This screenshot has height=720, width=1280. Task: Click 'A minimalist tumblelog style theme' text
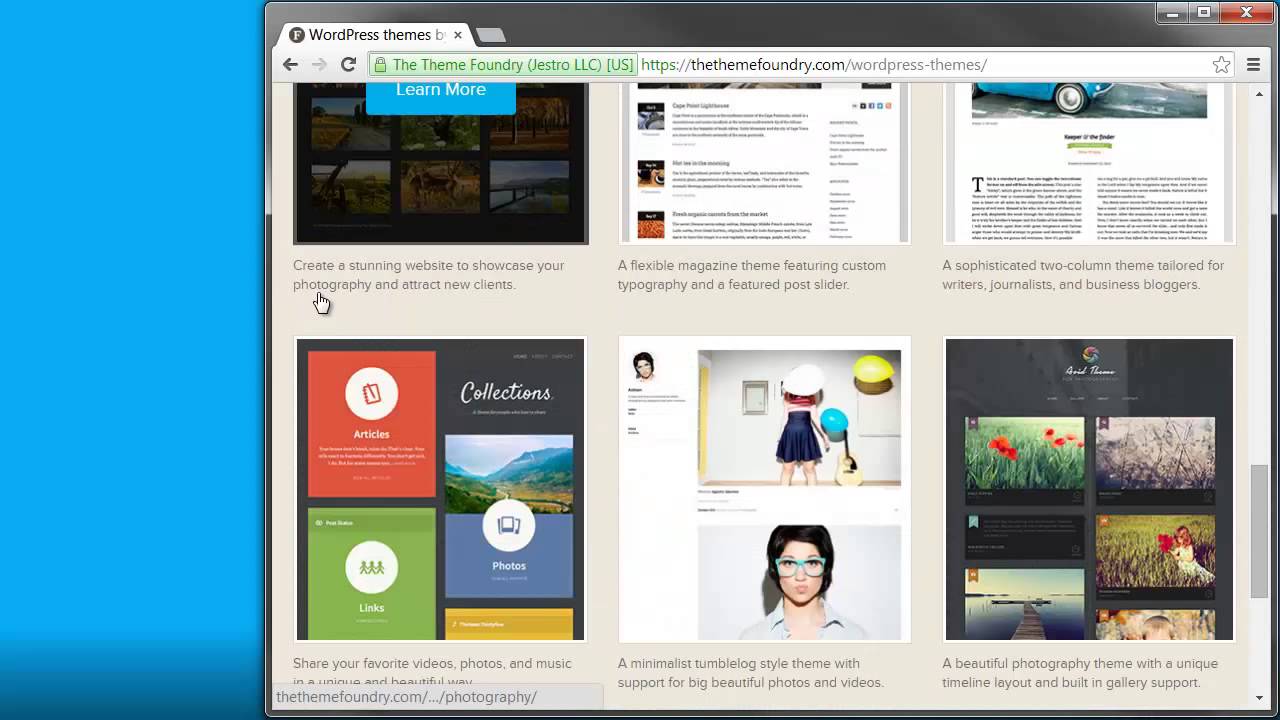click(750, 673)
